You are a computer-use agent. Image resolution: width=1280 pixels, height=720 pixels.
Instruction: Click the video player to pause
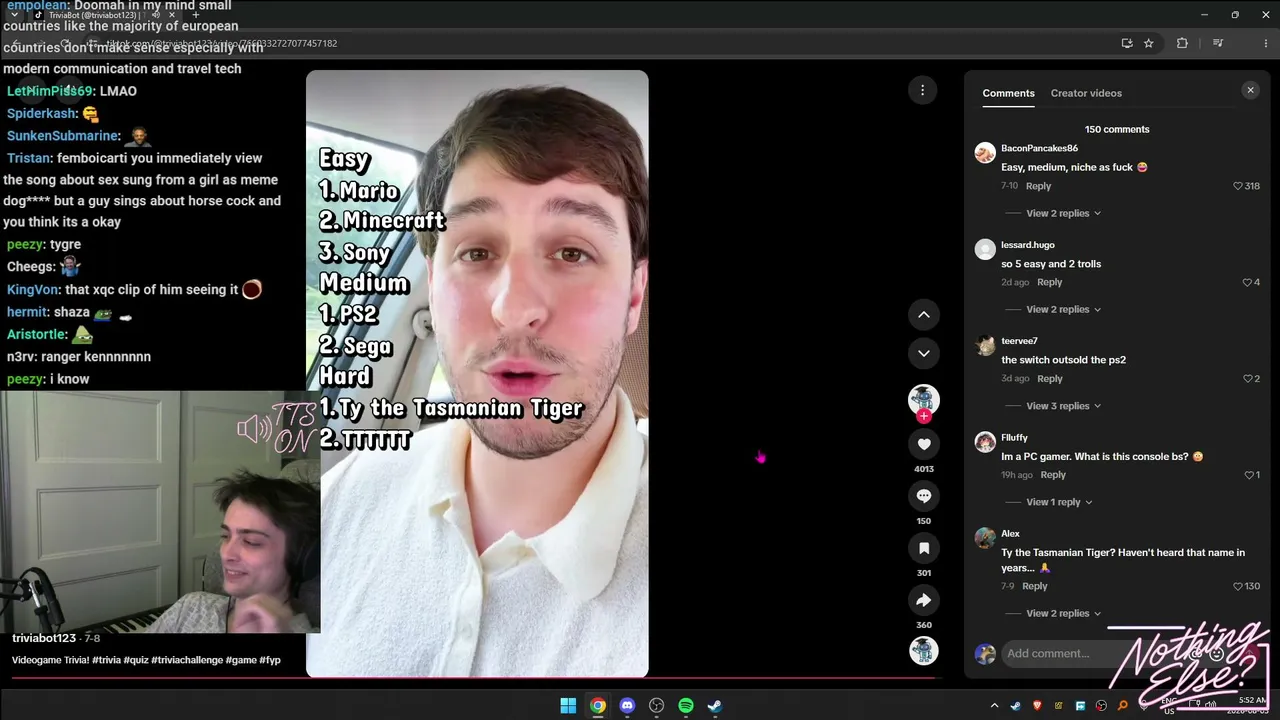(477, 373)
